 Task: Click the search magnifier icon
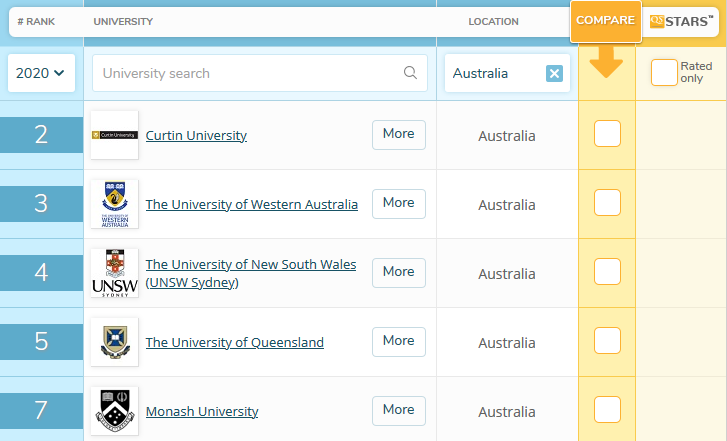tap(410, 73)
